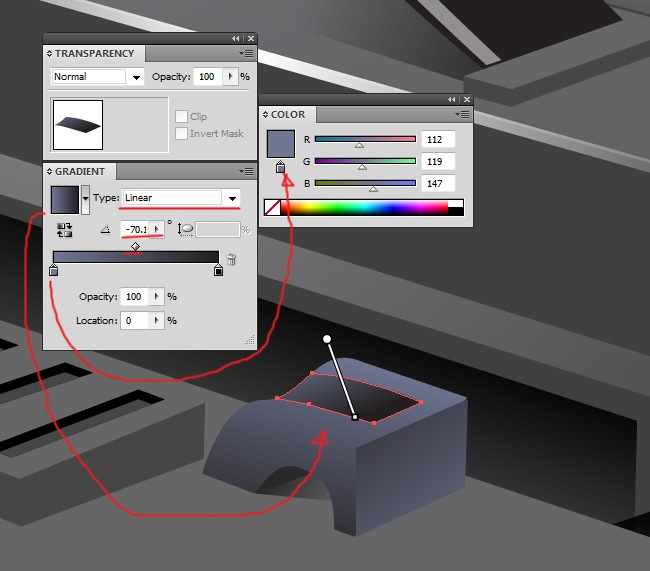Click the gradient stop icon below the color swatch

pyautogui.click(x=281, y=167)
